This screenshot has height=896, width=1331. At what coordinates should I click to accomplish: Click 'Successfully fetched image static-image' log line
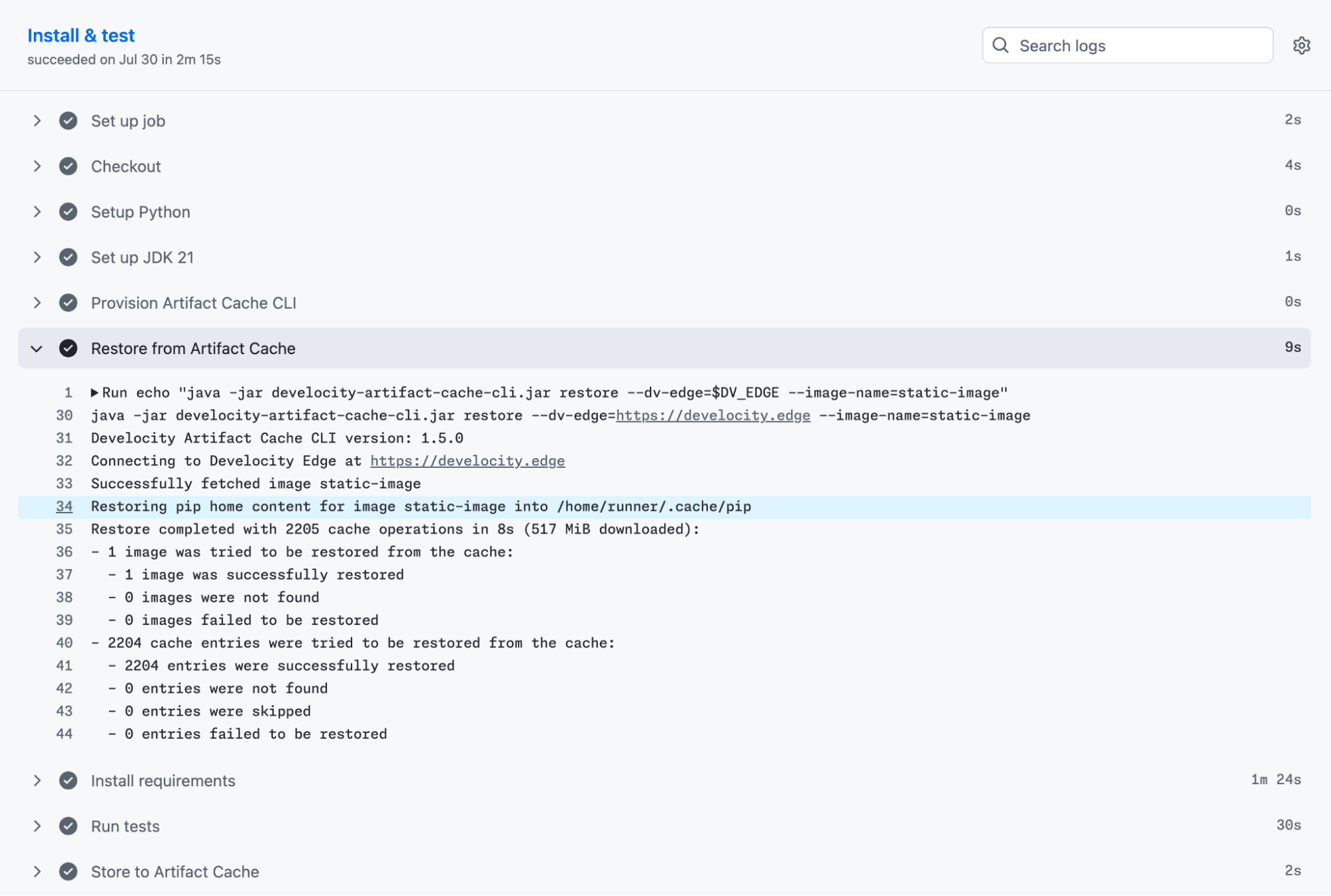pos(256,483)
